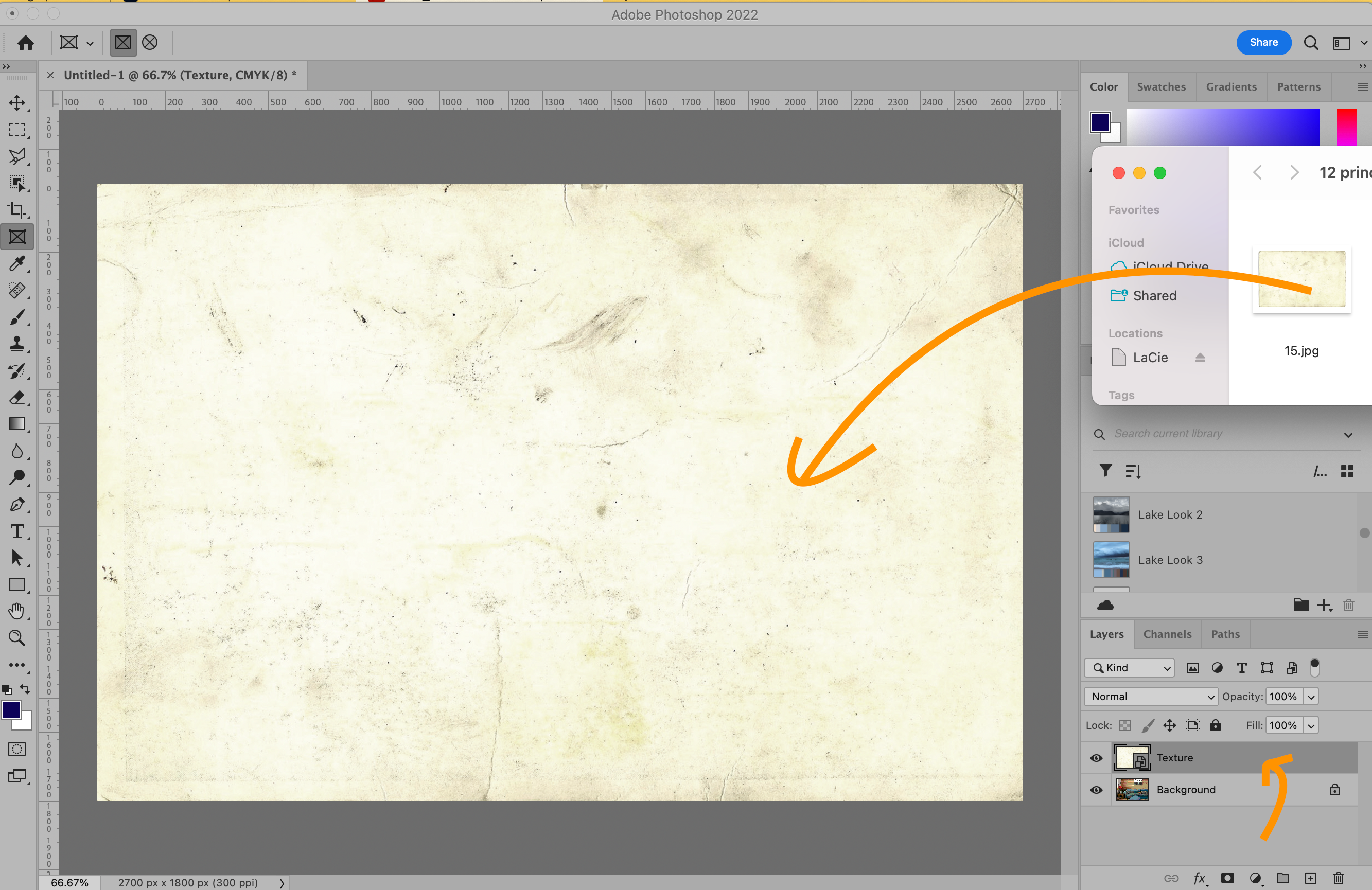Select the Zoom tool
The height and width of the screenshot is (890, 1372).
point(17,638)
